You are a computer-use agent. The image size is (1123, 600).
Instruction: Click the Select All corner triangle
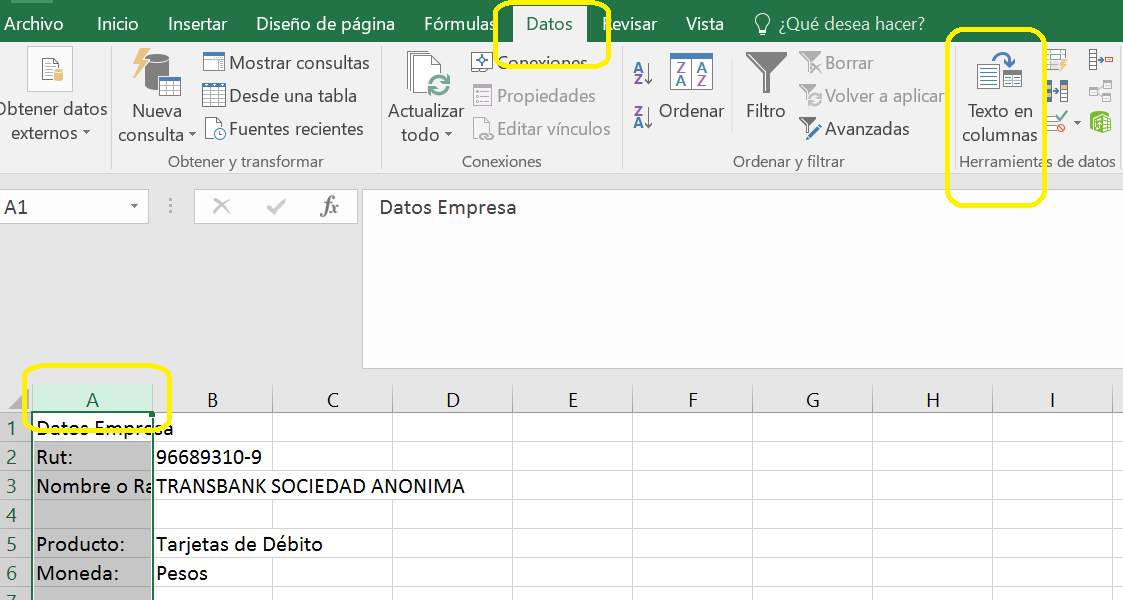(x=19, y=400)
